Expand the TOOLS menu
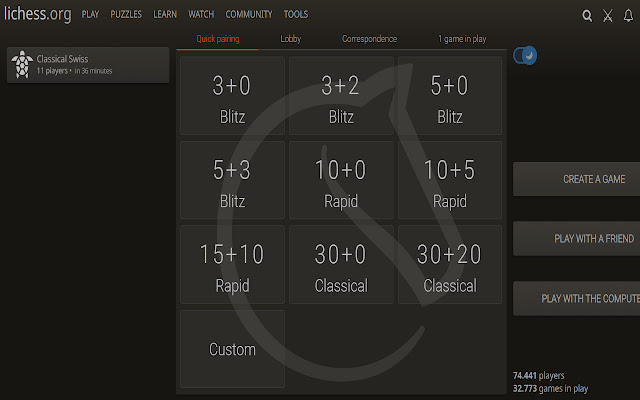The image size is (640, 400). [296, 15]
